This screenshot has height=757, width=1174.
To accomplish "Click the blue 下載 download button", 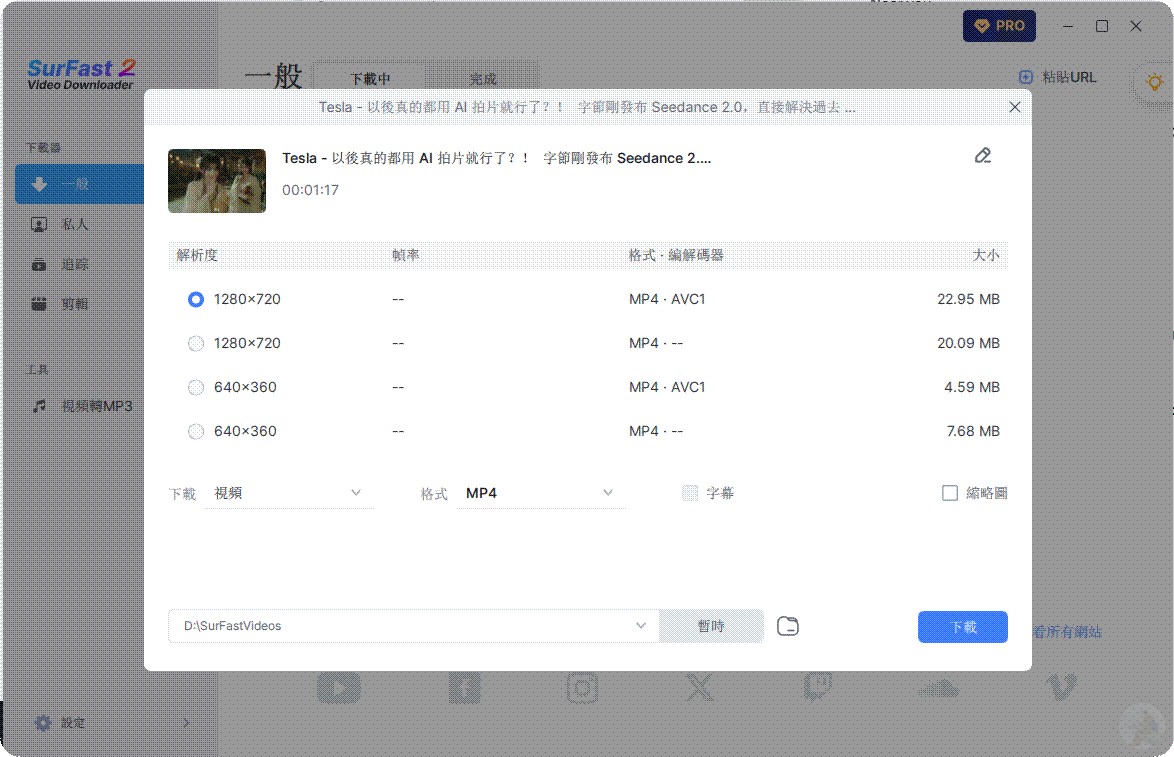I will point(963,627).
